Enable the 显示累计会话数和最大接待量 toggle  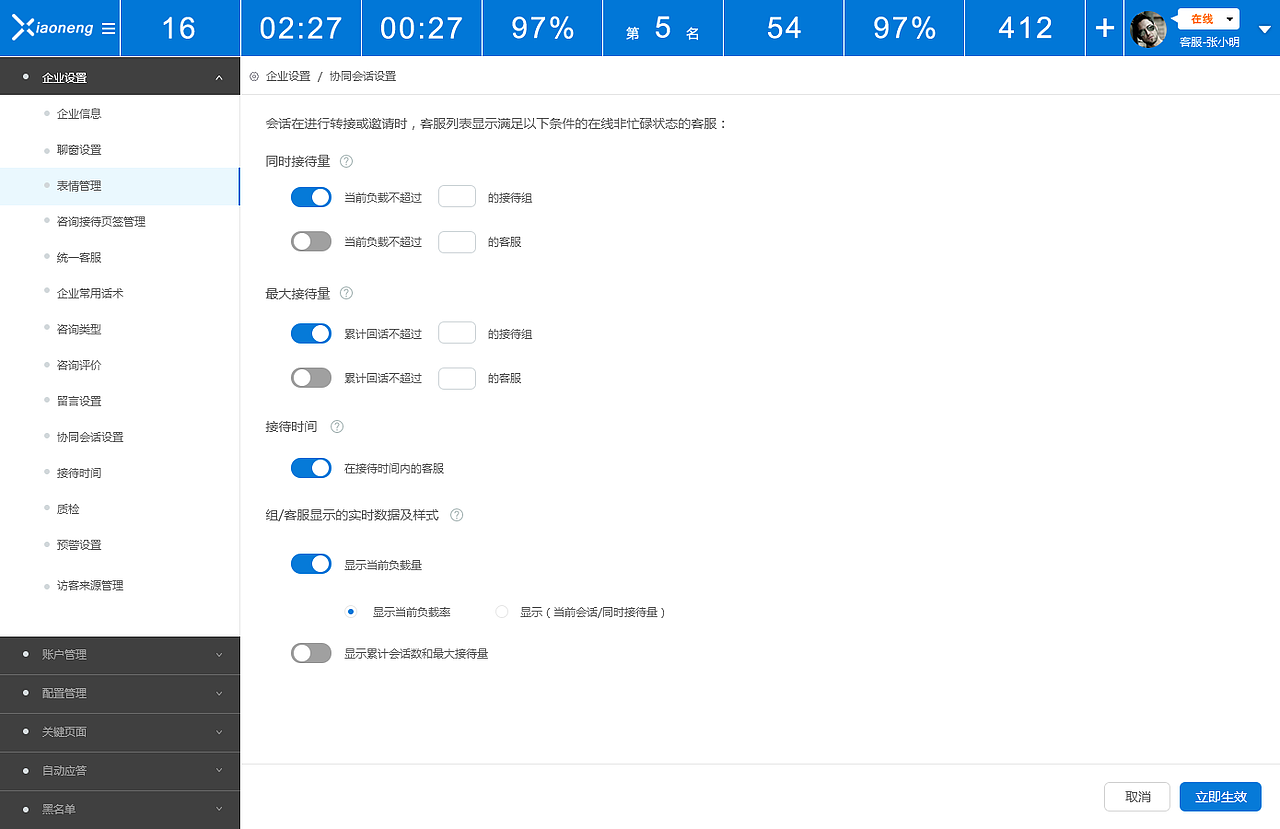pyautogui.click(x=311, y=652)
